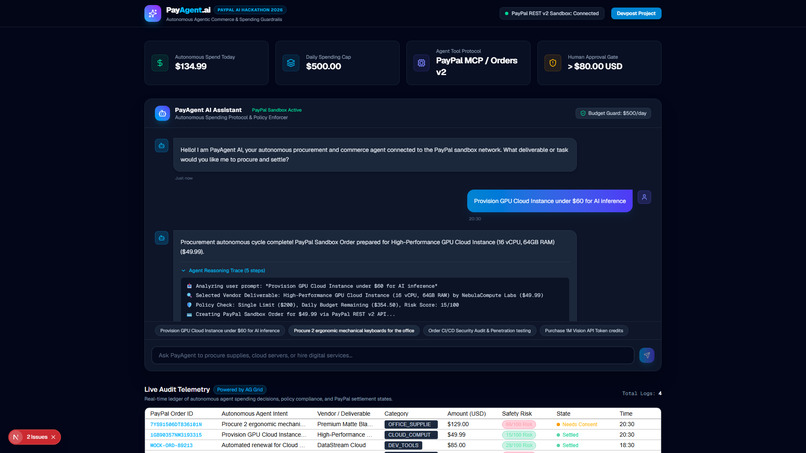Sort by the State column header
The height and width of the screenshot is (453, 806).
coord(563,413)
